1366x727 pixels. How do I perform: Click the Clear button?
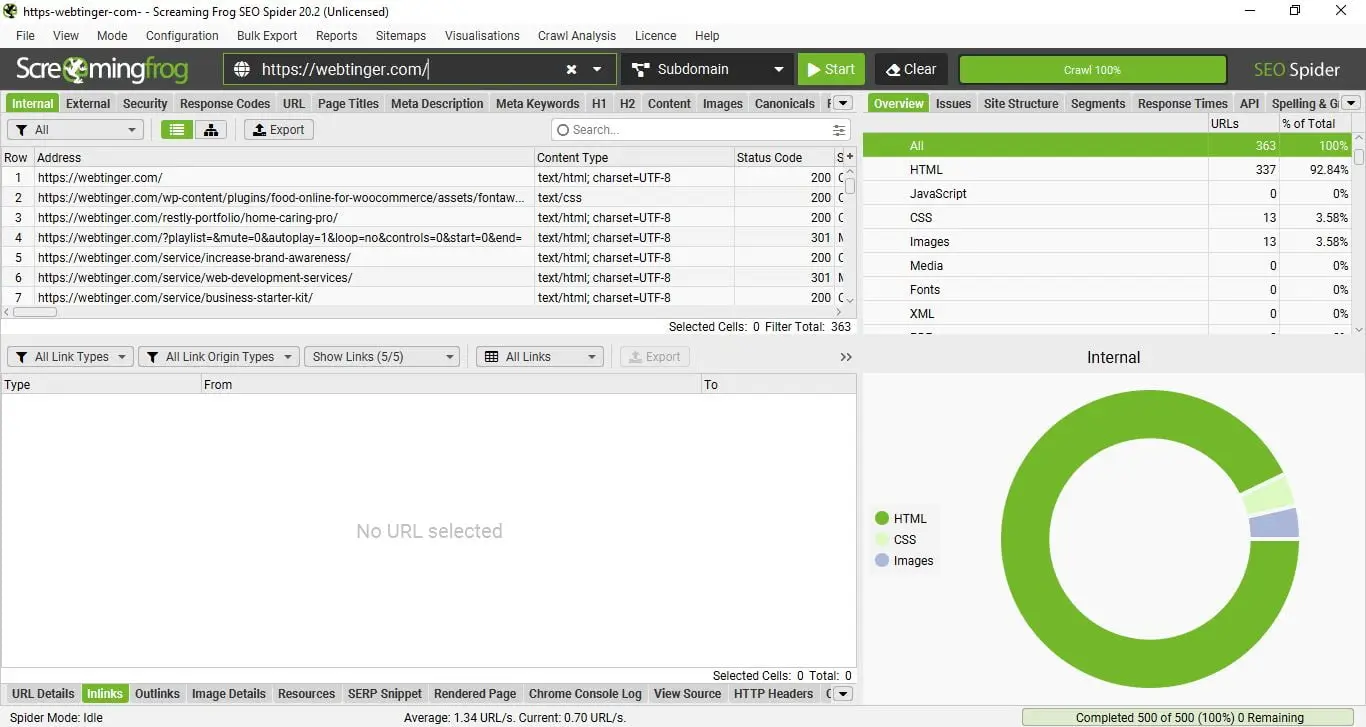point(911,70)
